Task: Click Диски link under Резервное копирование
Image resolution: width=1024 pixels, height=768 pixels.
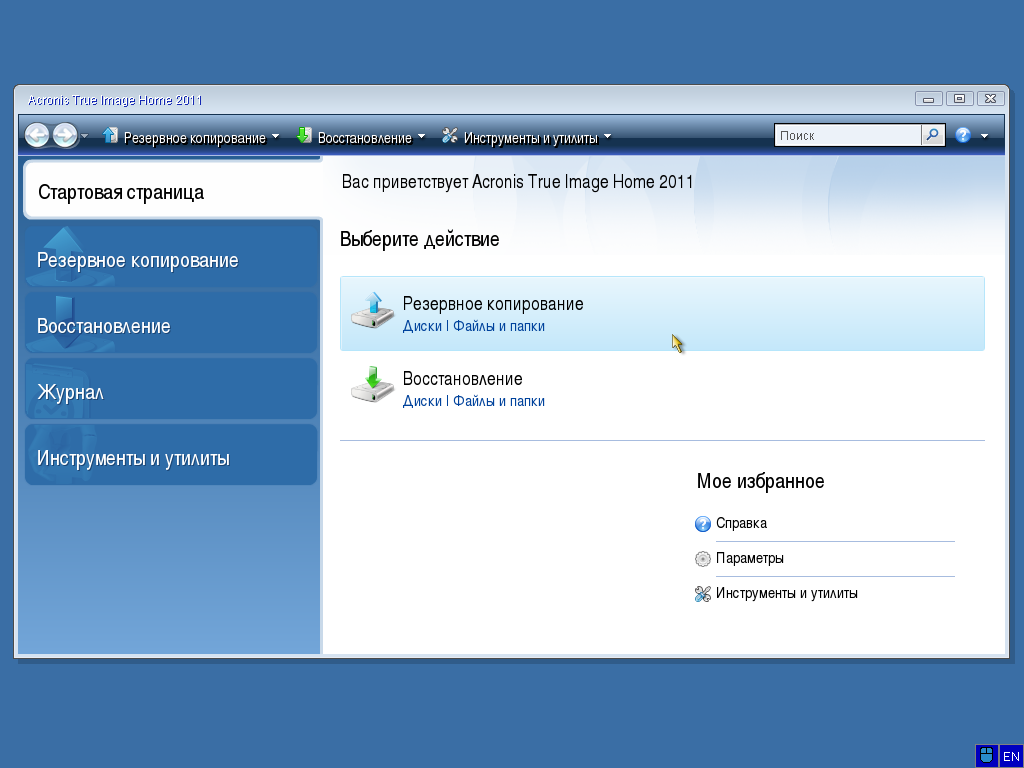Action: (422, 326)
